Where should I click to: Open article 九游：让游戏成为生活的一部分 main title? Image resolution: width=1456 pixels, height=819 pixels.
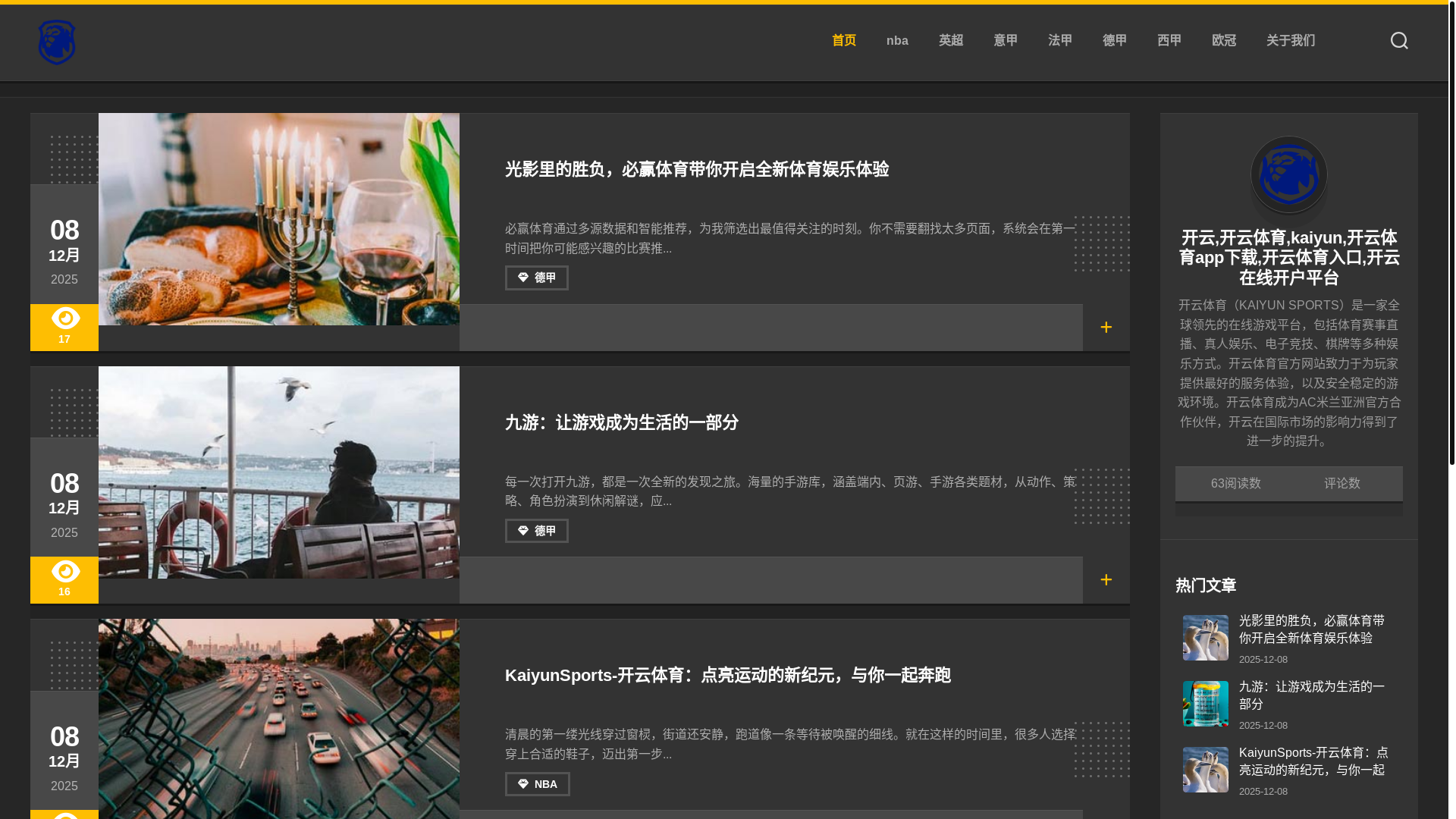click(x=622, y=422)
